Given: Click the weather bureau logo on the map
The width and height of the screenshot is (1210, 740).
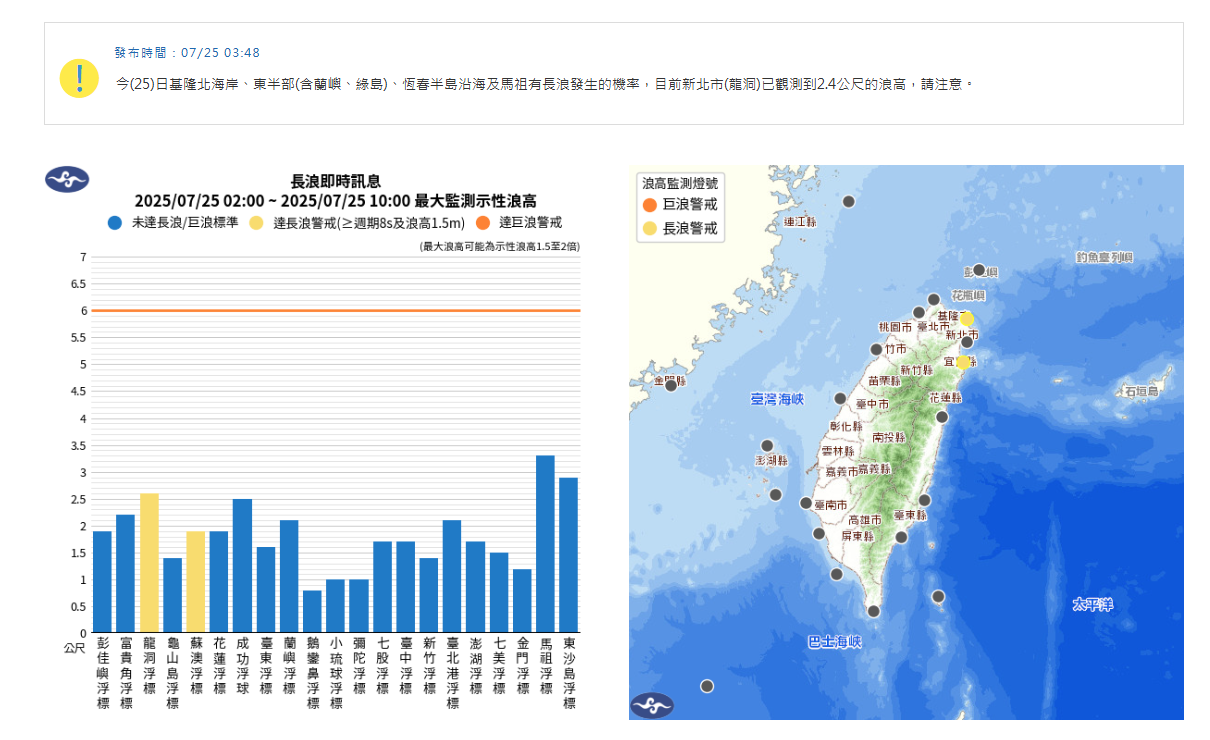Looking at the screenshot, I should pyautogui.click(x=651, y=705).
